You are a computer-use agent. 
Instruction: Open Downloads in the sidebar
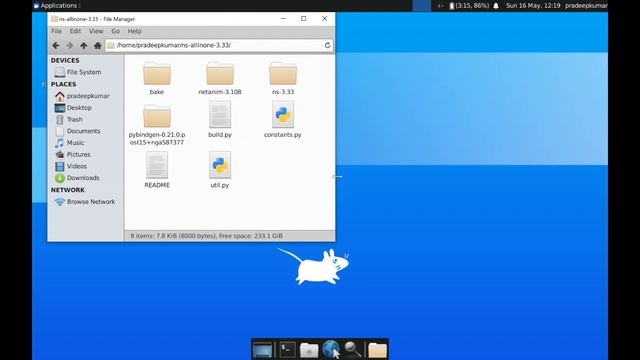pyautogui.click(x=77, y=178)
